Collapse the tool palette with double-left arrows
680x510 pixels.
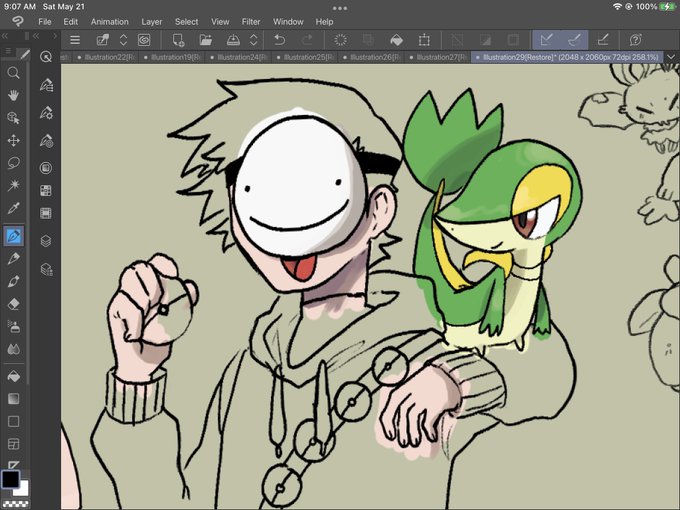[x=5, y=36]
